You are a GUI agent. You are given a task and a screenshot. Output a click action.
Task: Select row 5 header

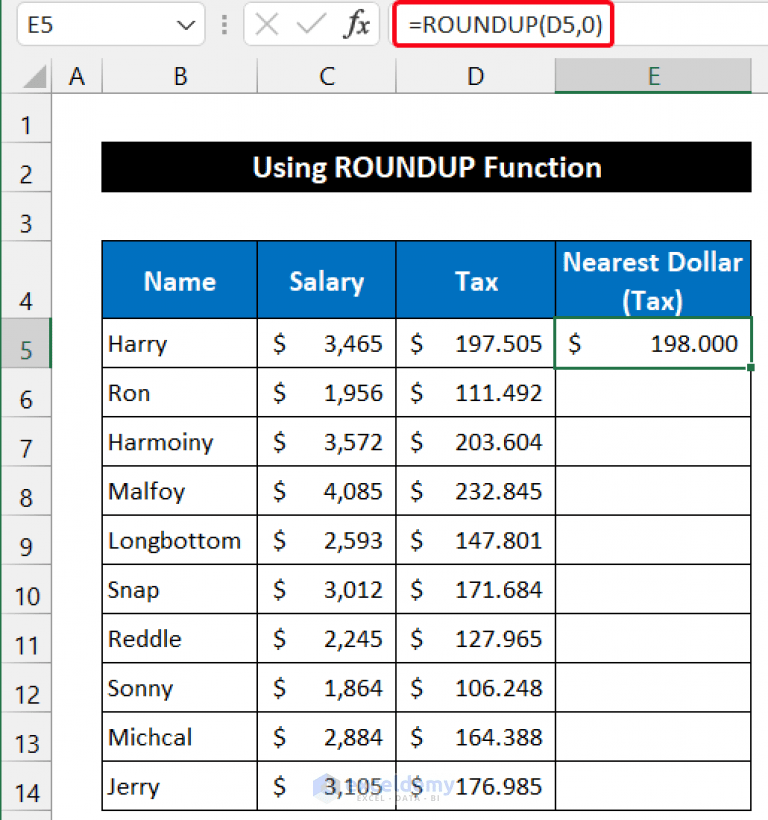coord(26,343)
